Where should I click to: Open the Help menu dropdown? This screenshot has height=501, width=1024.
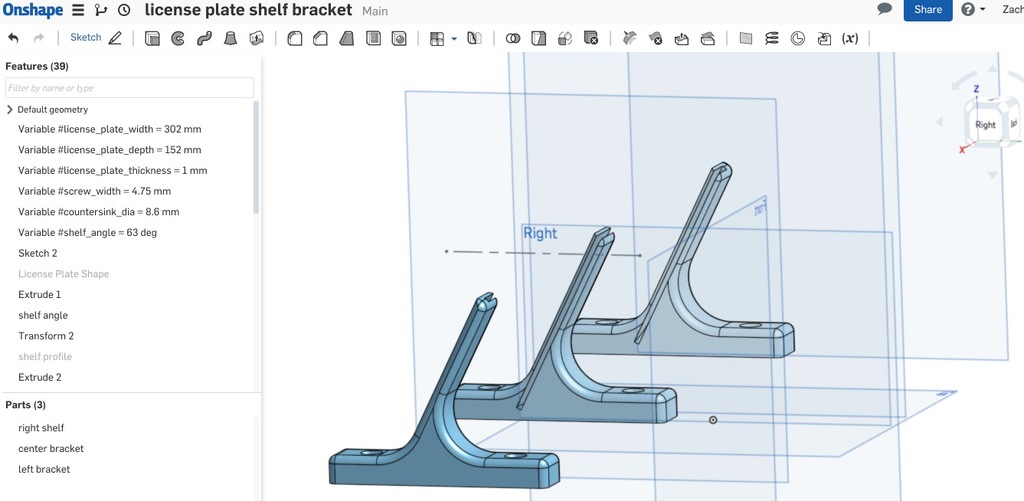pyautogui.click(x=972, y=10)
